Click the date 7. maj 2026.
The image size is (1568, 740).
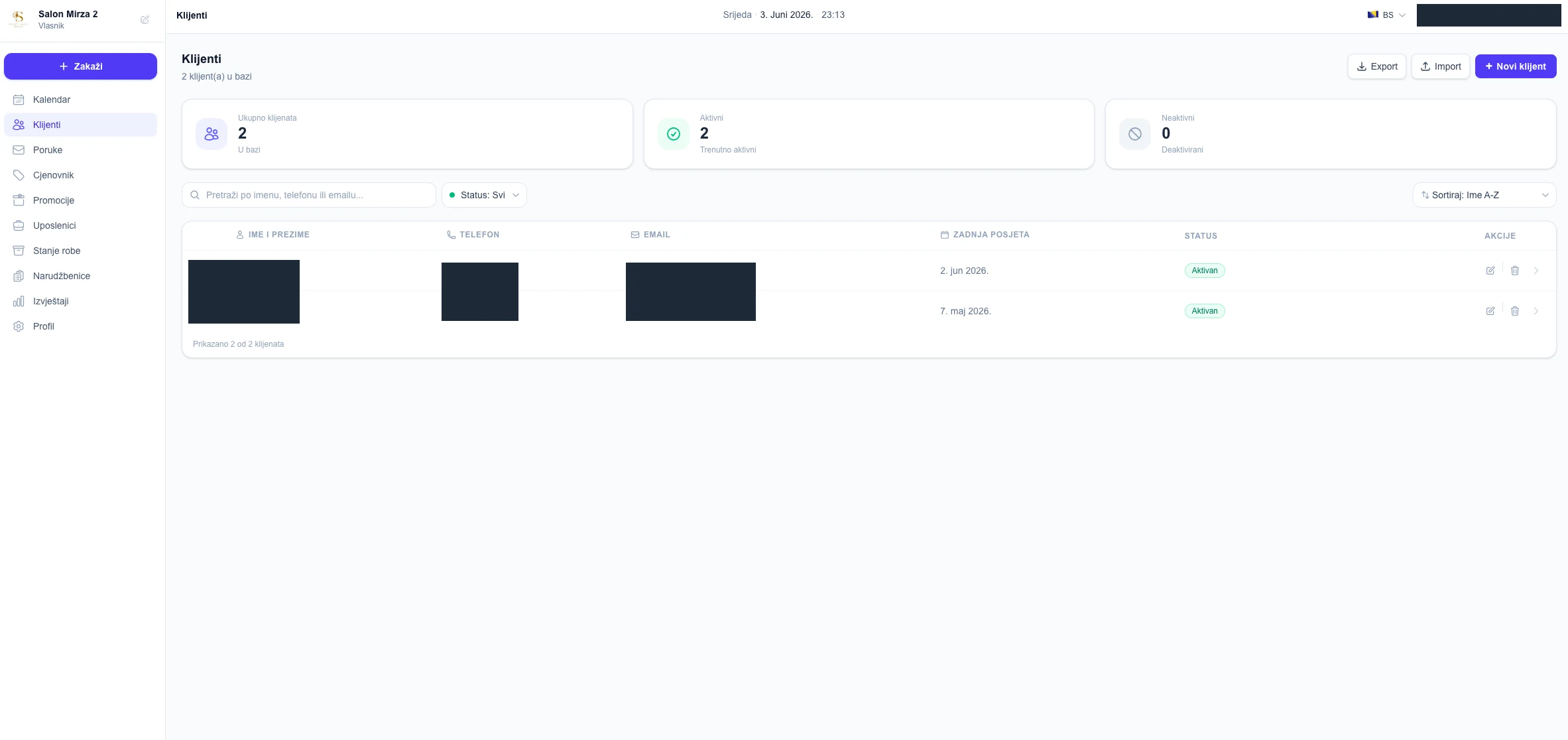tap(965, 311)
